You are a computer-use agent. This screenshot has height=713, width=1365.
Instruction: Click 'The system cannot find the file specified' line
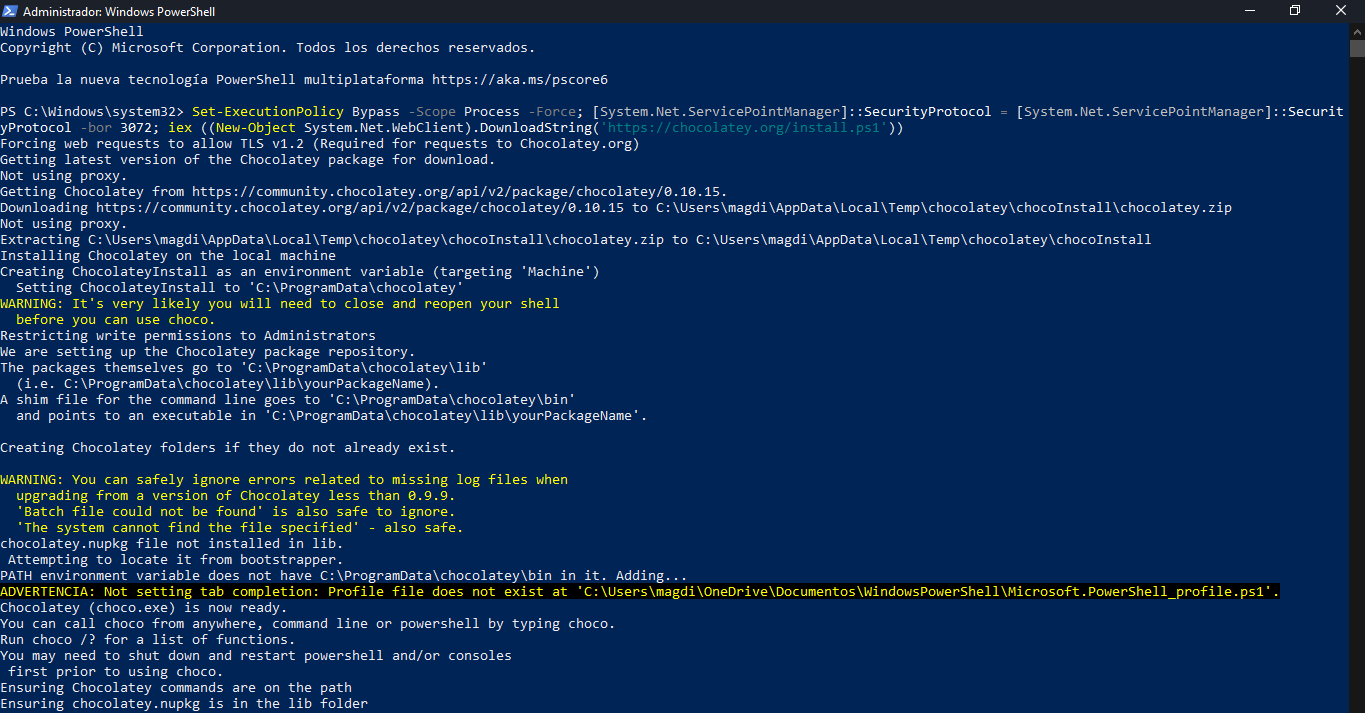tap(240, 528)
